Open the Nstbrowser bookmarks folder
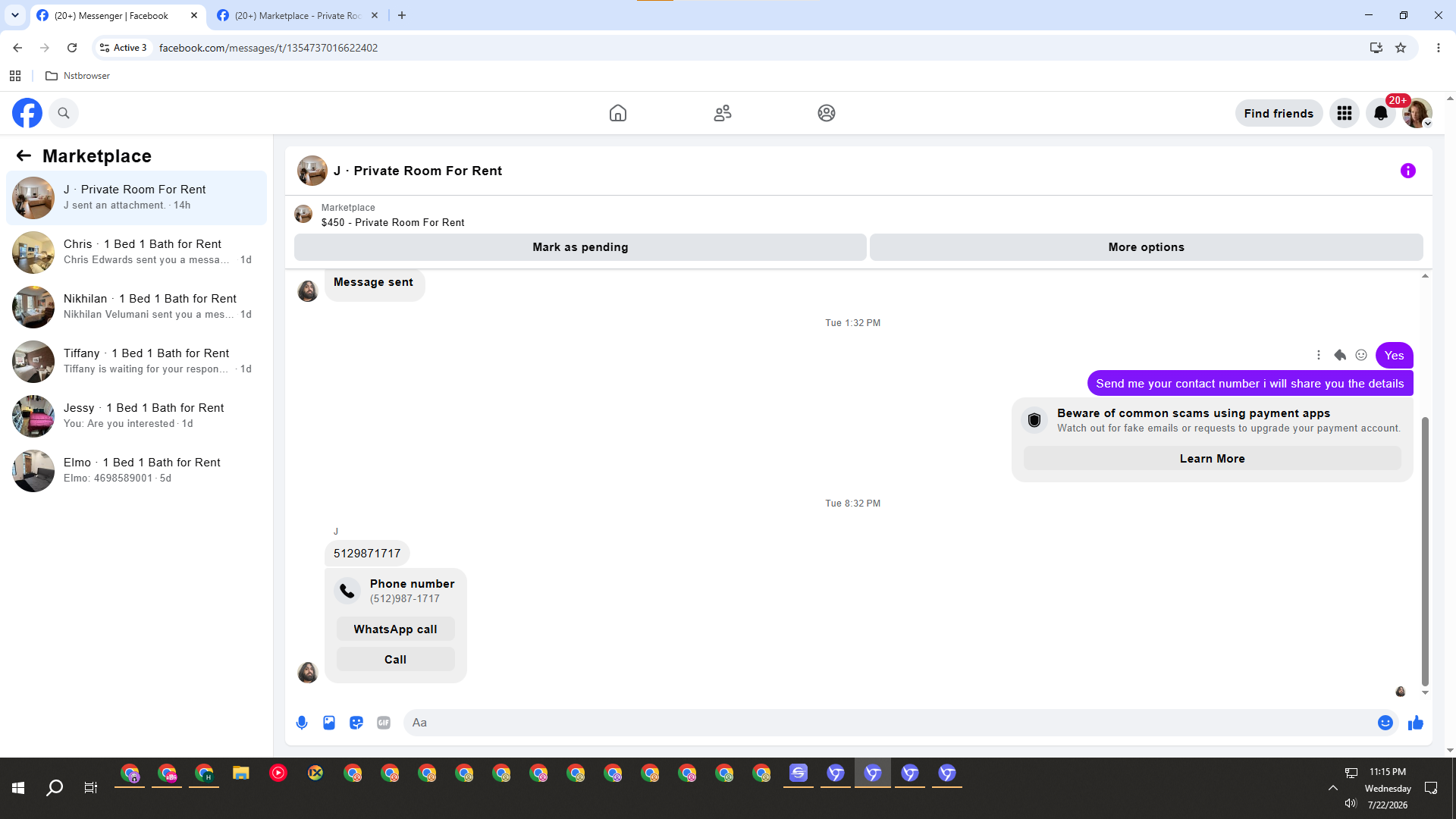The height and width of the screenshot is (819, 1456). tap(78, 76)
